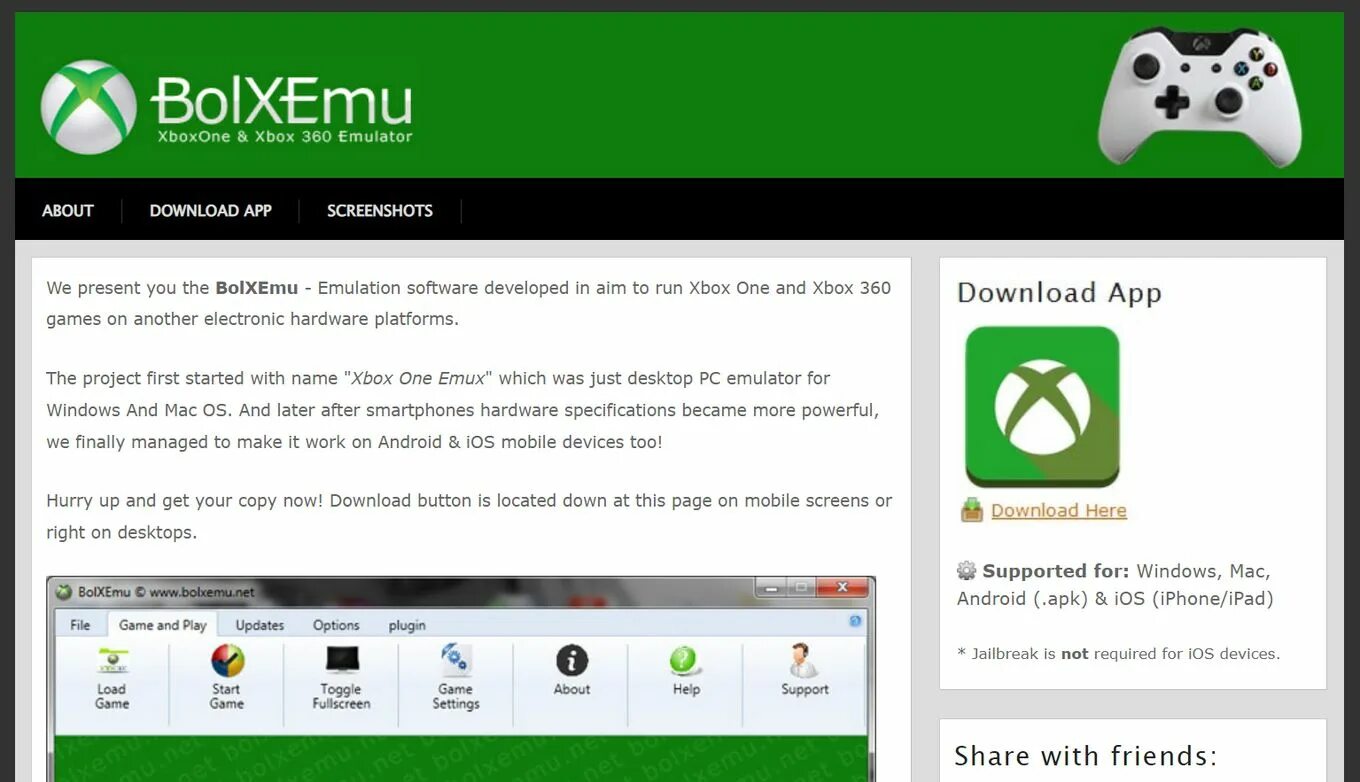Screen dimensions: 1360x782
Task: Click the emulator window minimize button
Action: tap(771, 588)
